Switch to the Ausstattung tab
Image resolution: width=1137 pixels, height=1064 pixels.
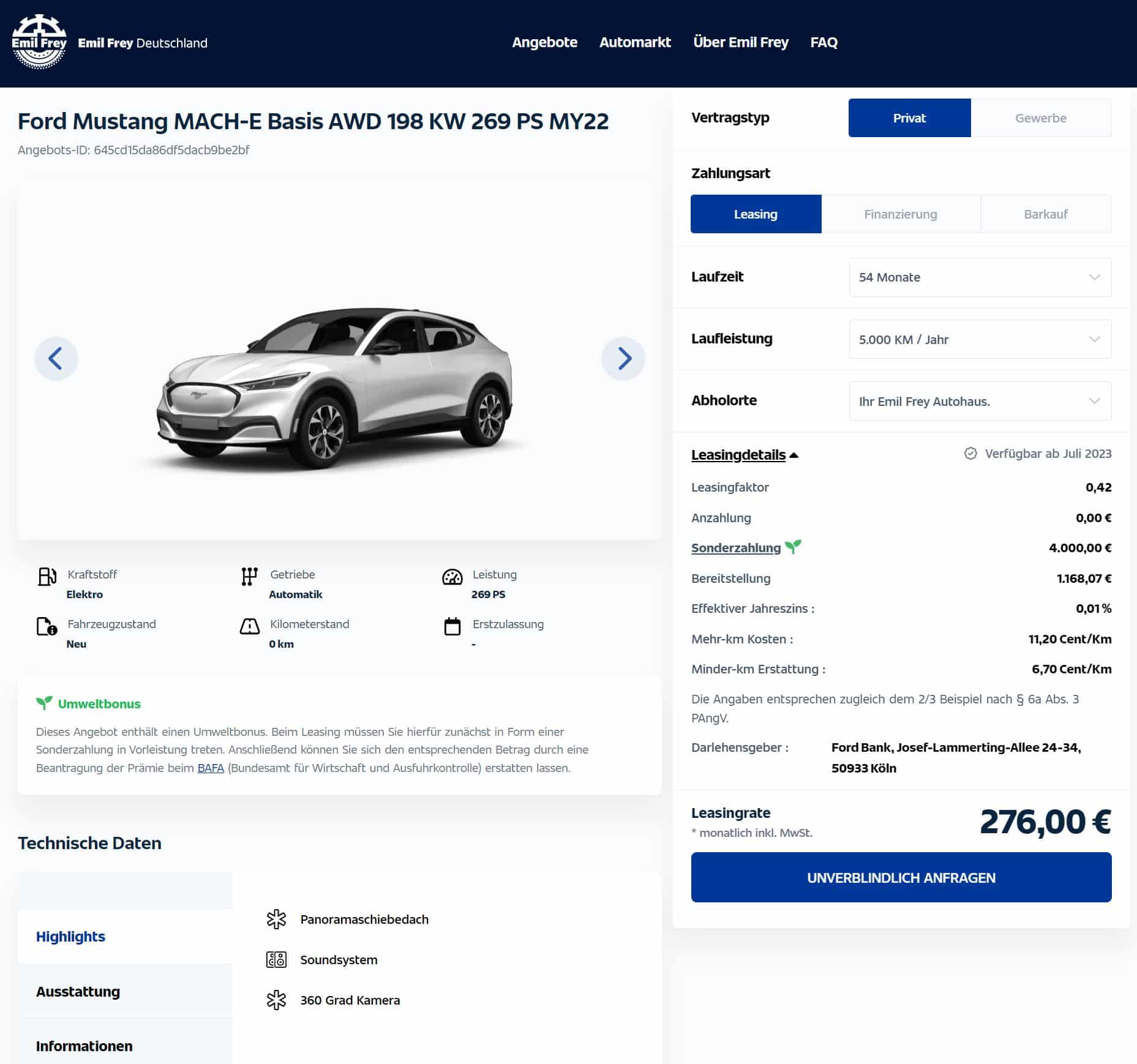[125, 991]
